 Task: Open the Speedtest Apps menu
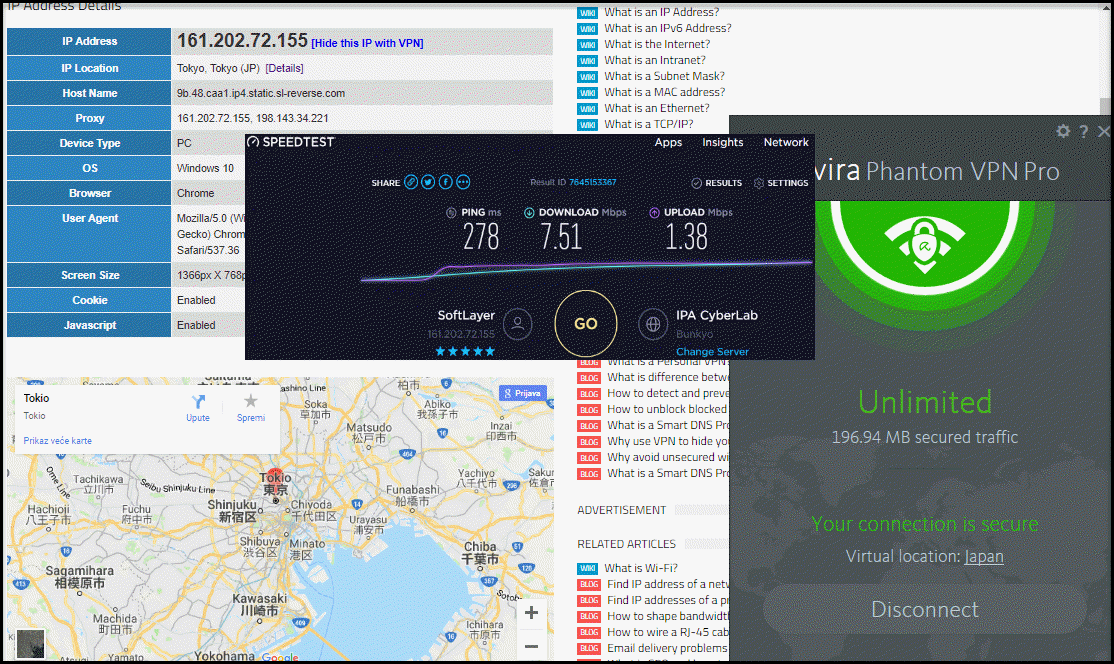tap(668, 142)
